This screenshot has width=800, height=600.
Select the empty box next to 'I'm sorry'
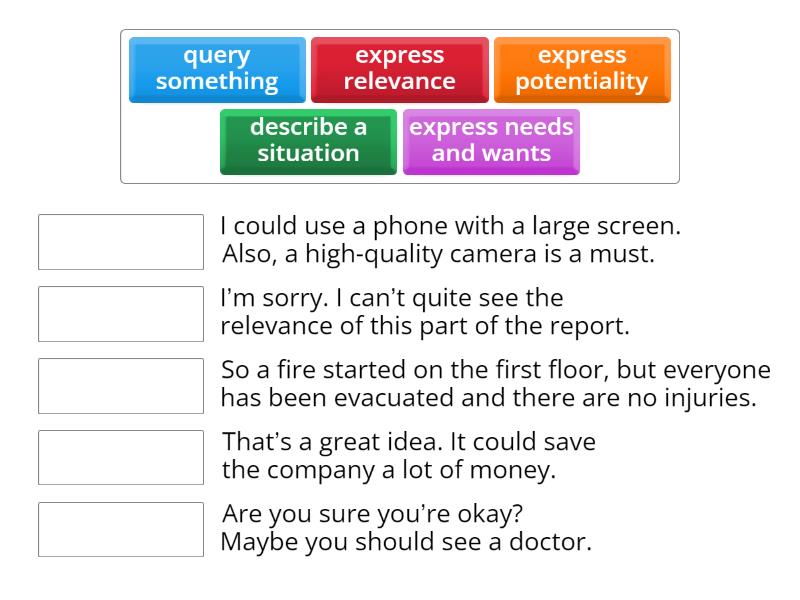coord(120,314)
